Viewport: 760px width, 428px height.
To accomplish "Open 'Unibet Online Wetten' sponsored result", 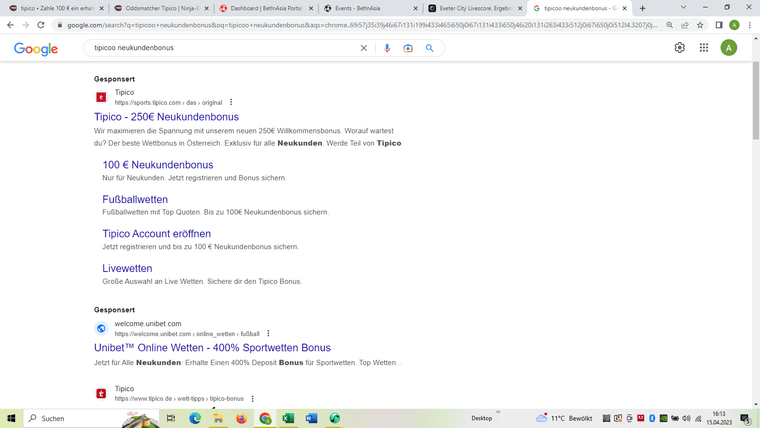I will 212,348.
